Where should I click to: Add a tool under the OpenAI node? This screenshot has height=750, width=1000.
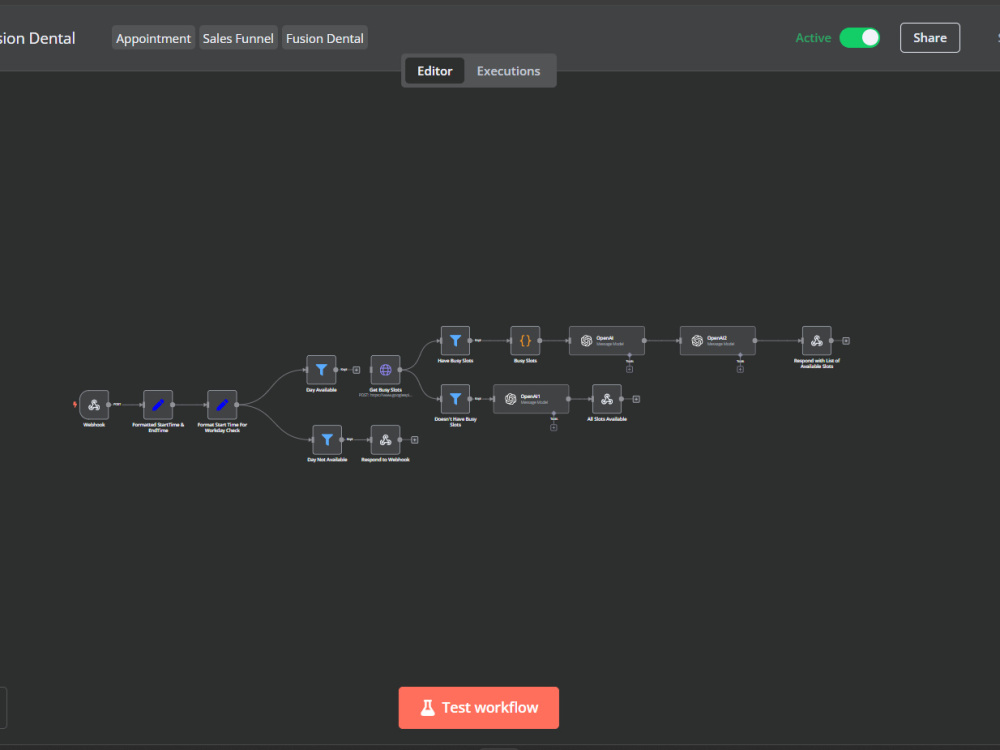(x=629, y=369)
